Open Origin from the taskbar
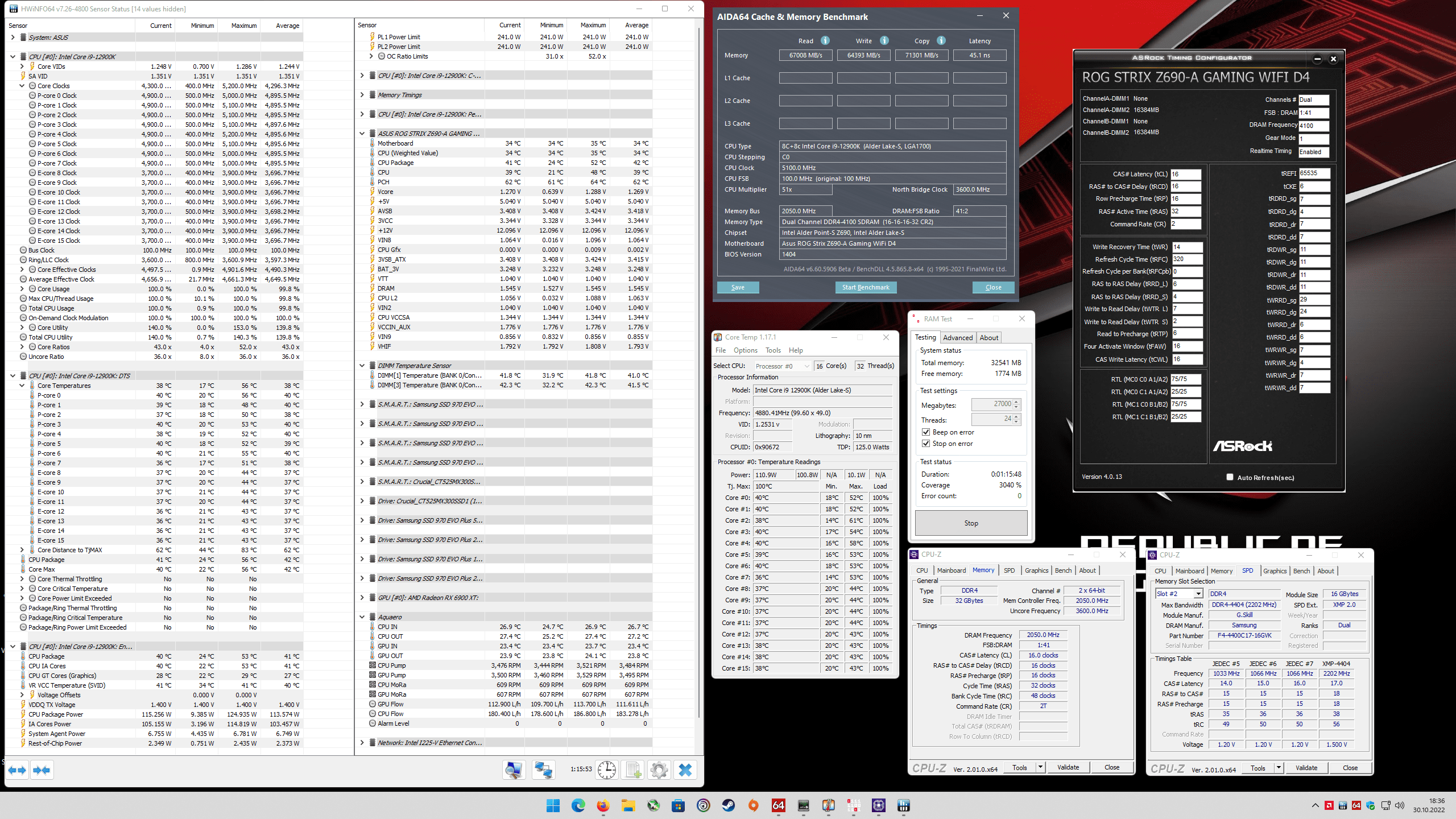 (x=753, y=805)
